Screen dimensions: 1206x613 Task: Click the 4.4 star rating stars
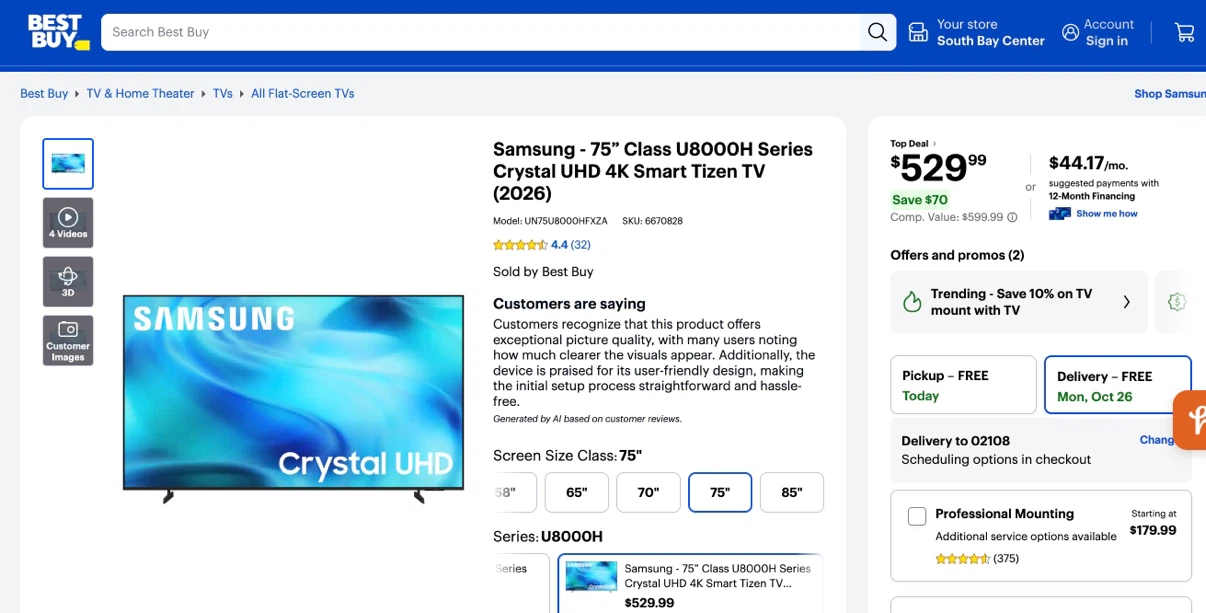pyautogui.click(x=520, y=245)
